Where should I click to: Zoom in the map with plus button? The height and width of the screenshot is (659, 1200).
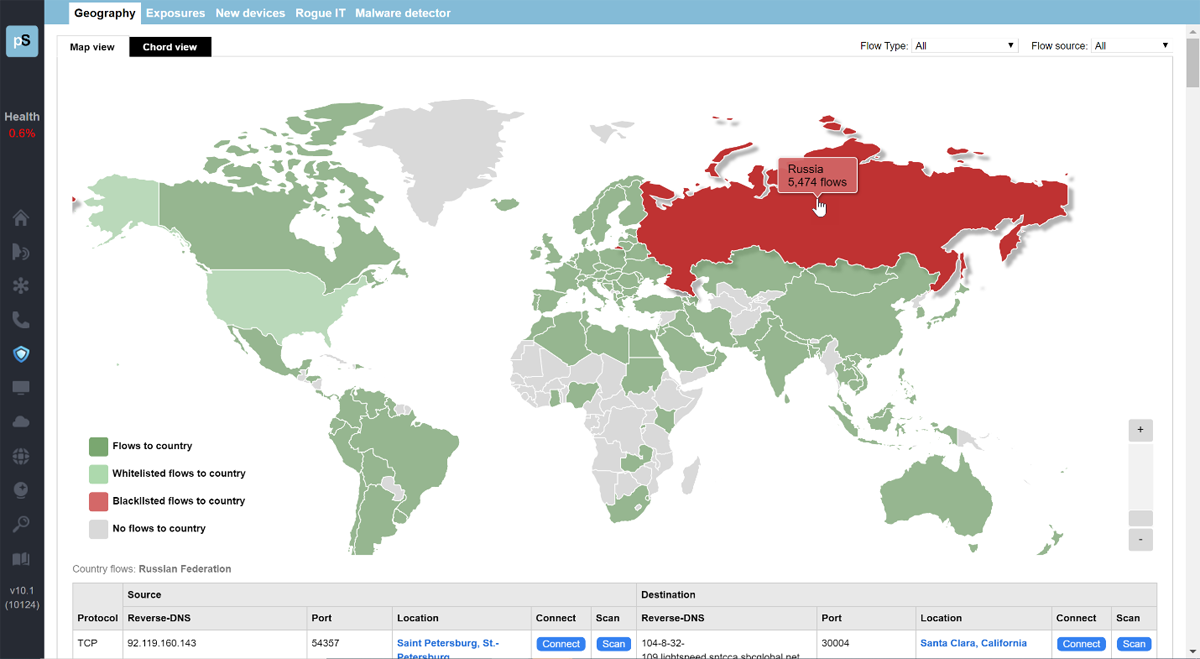click(1140, 430)
